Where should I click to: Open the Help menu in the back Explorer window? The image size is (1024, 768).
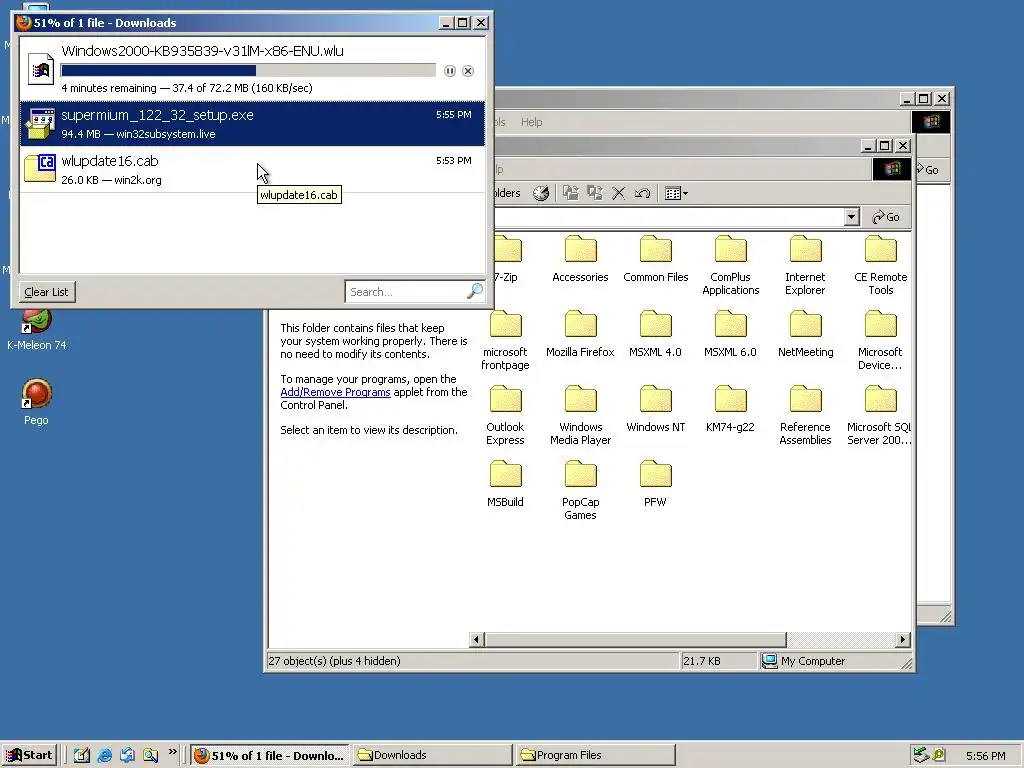(x=532, y=122)
